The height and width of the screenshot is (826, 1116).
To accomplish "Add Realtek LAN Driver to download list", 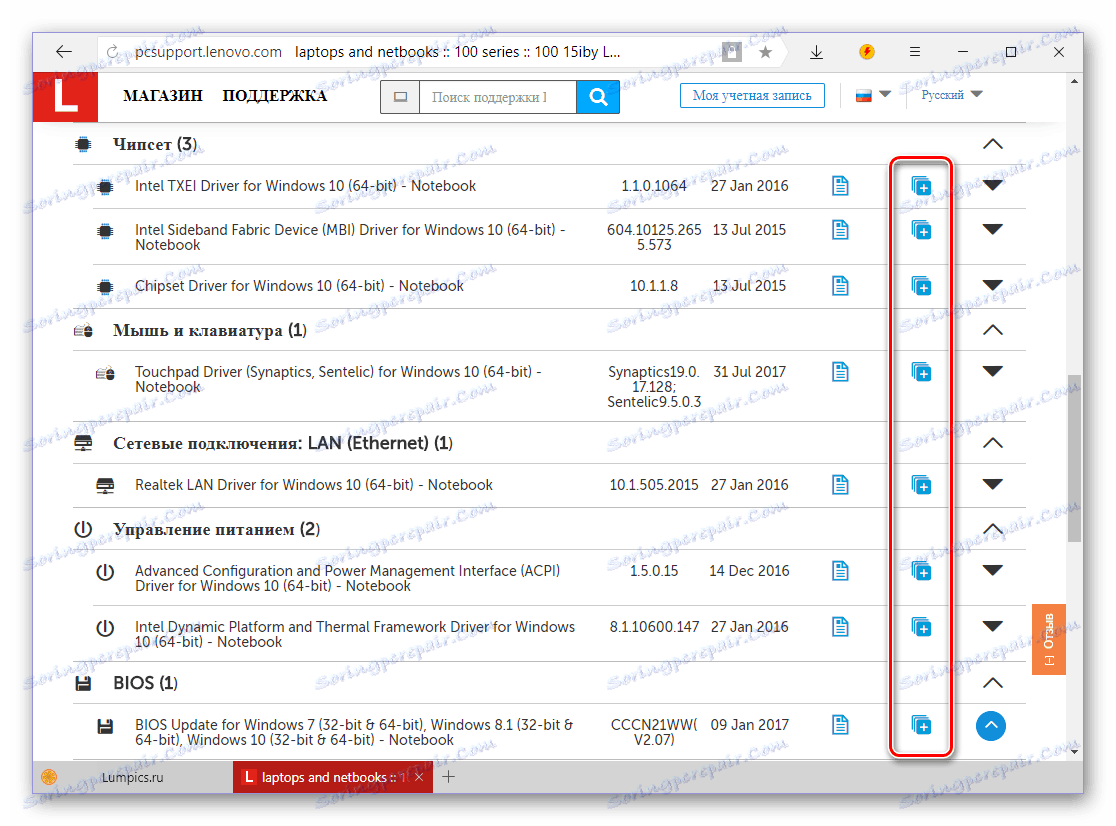I will tap(921, 485).
